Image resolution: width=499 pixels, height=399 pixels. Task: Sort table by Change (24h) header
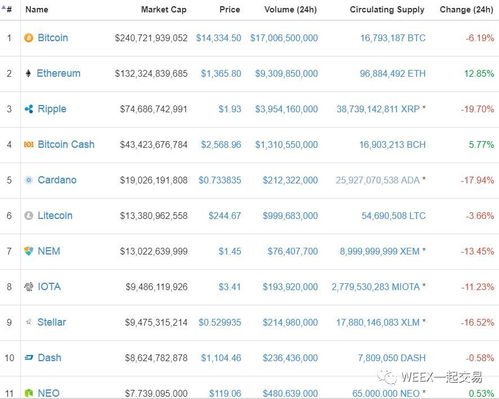pos(466,10)
